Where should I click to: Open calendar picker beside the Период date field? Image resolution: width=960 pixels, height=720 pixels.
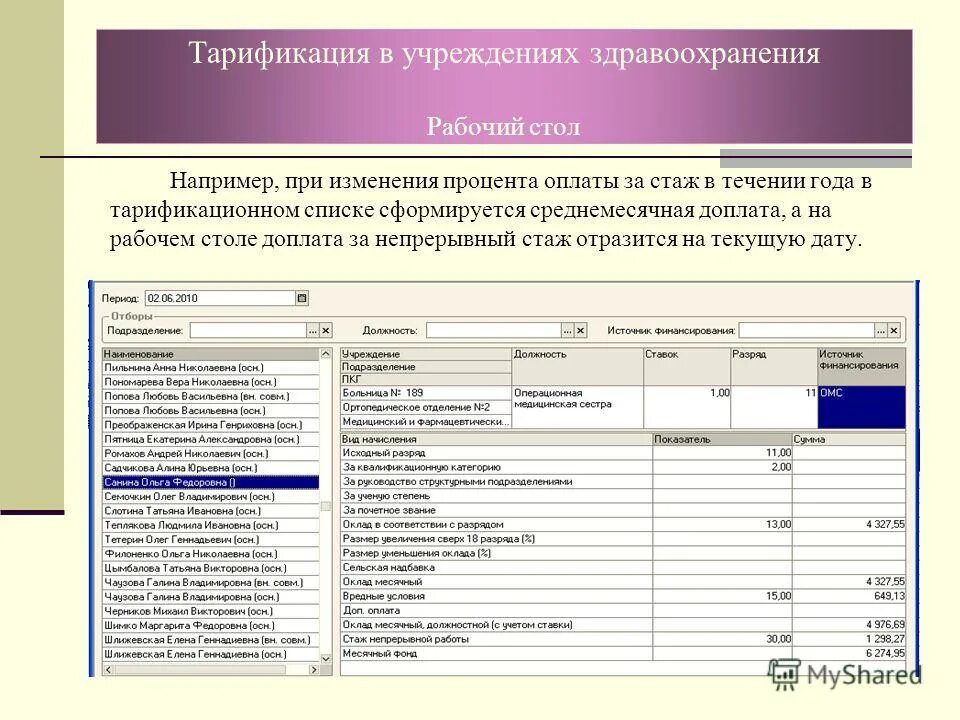click(x=299, y=297)
